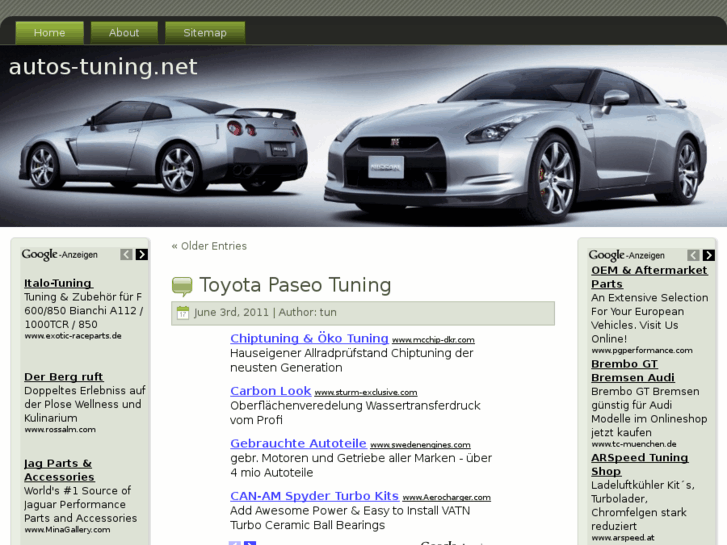Image resolution: width=727 pixels, height=545 pixels.
Task: Open the Chiptuning & Öko Tuning ad link
Action: point(309,339)
